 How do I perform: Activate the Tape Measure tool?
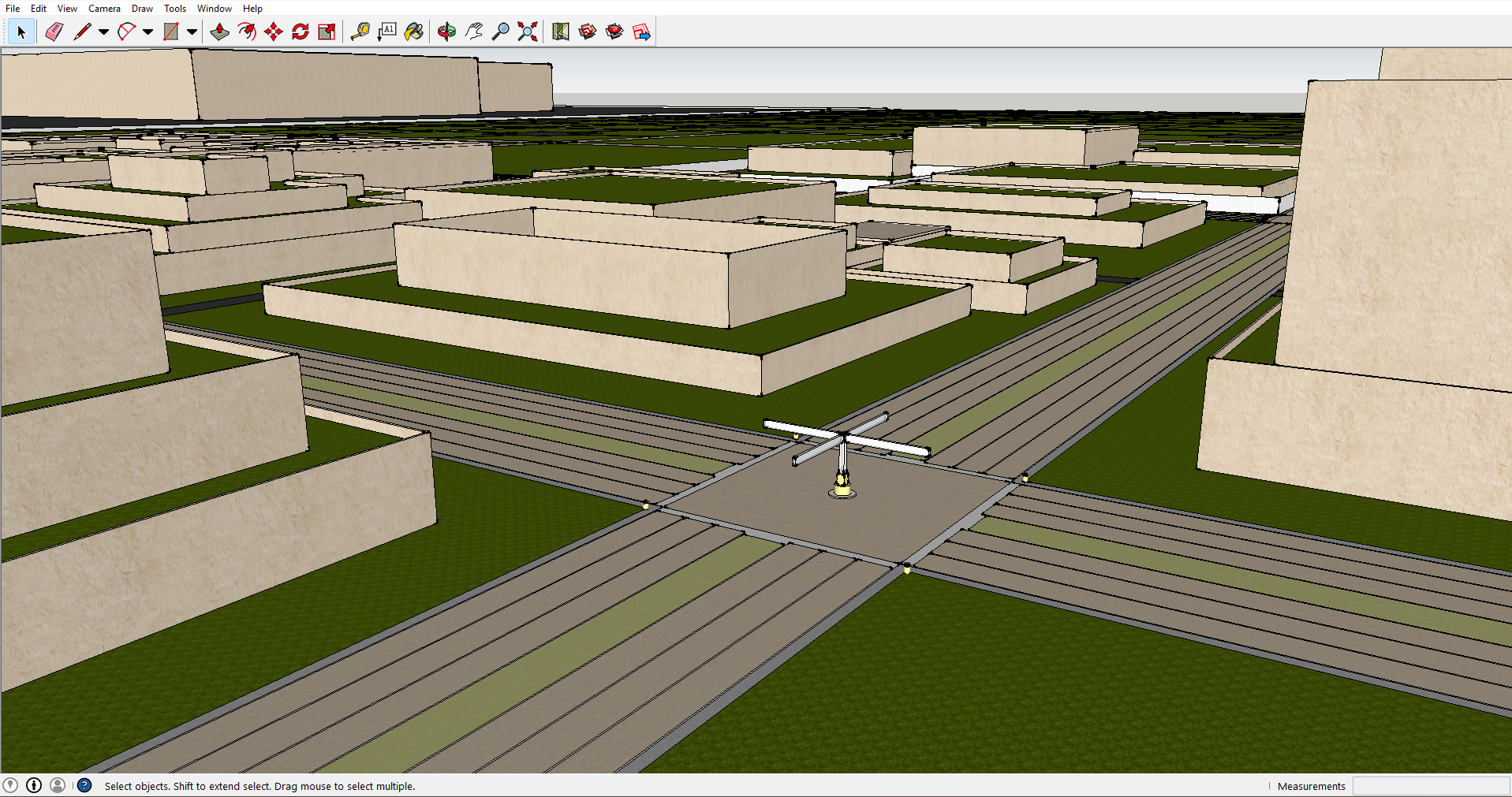(360, 32)
